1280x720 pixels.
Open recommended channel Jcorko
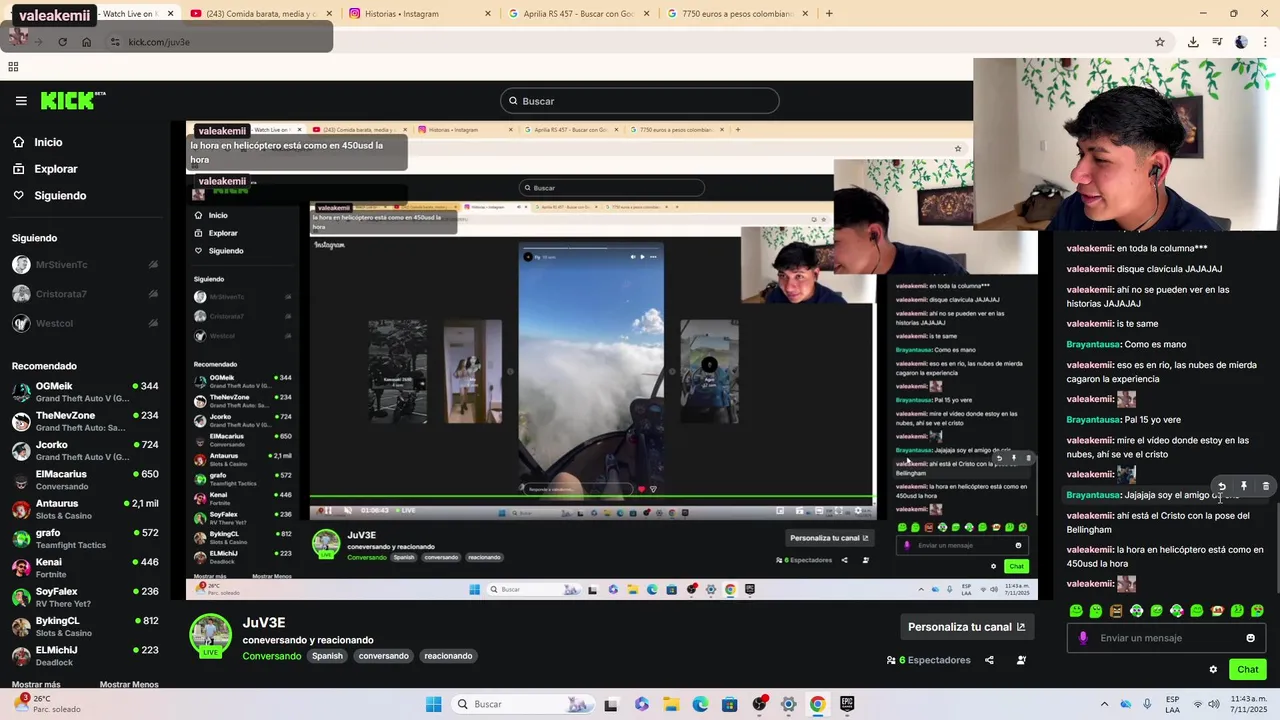click(x=85, y=450)
